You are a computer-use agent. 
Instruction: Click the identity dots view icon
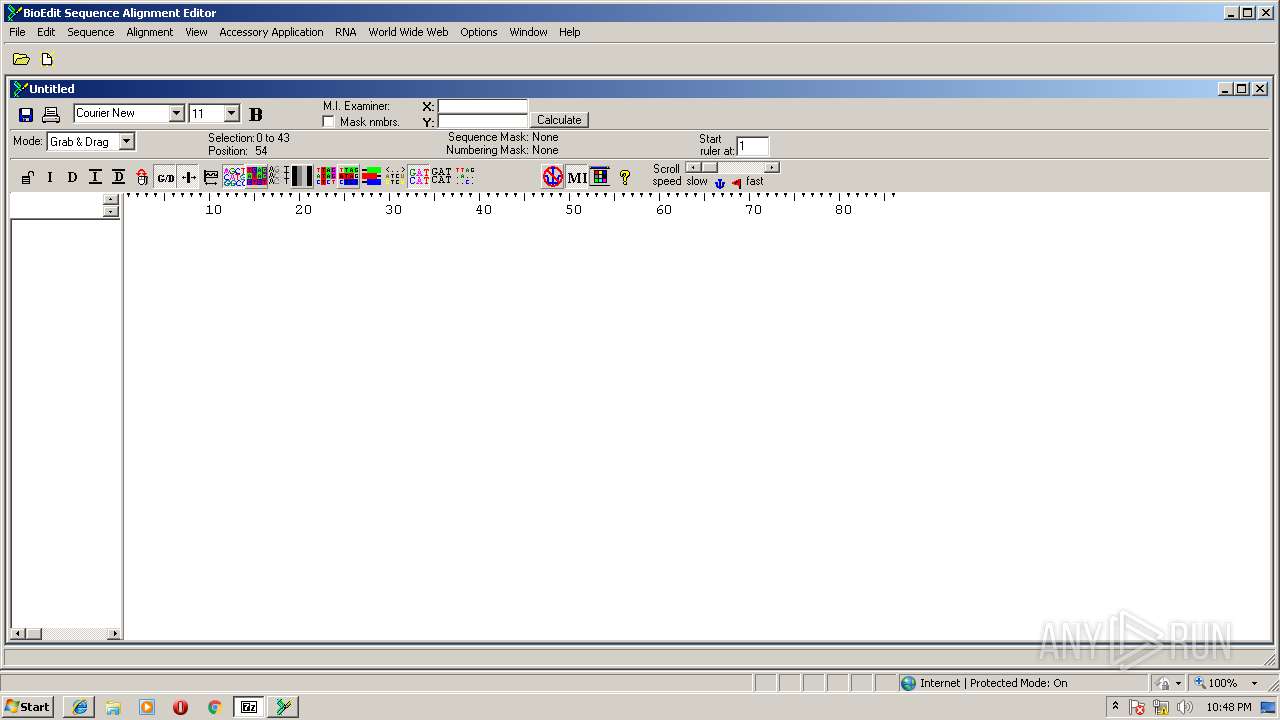tap(395, 177)
